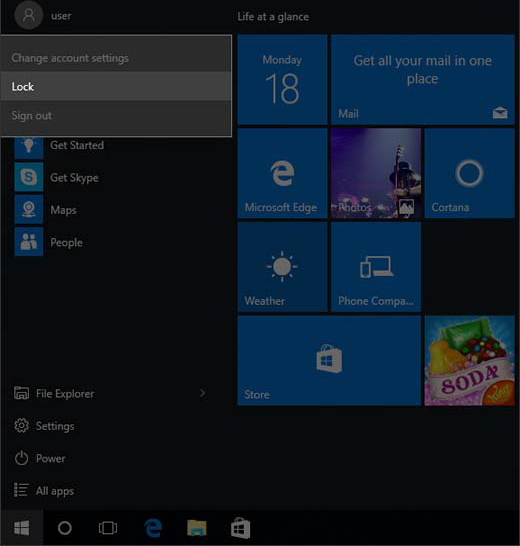The image size is (520, 546).
Task: Open the Phone Companion tile
Action: coord(376,267)
